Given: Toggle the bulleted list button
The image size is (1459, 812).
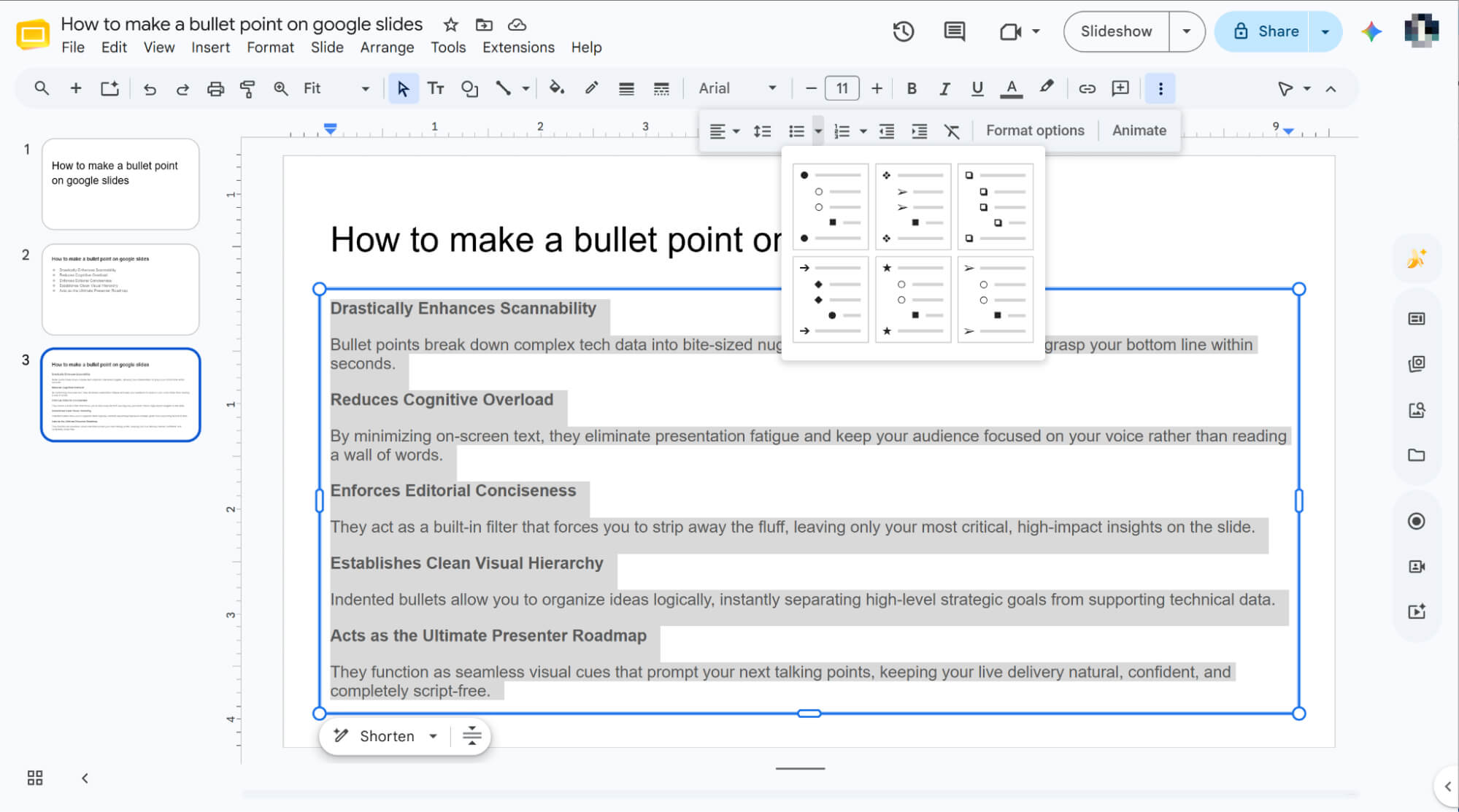Looking at the screenshot, I should pos(796,131).
